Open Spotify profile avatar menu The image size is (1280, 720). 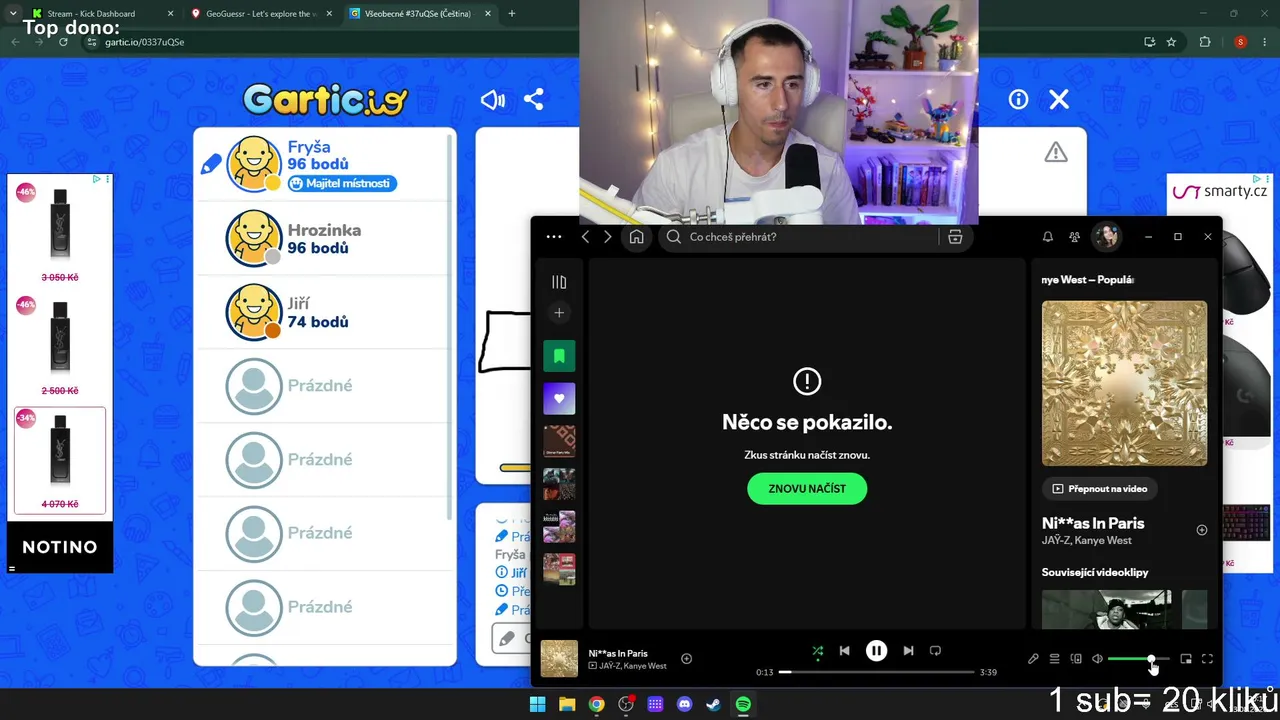tap(1106, 237)
